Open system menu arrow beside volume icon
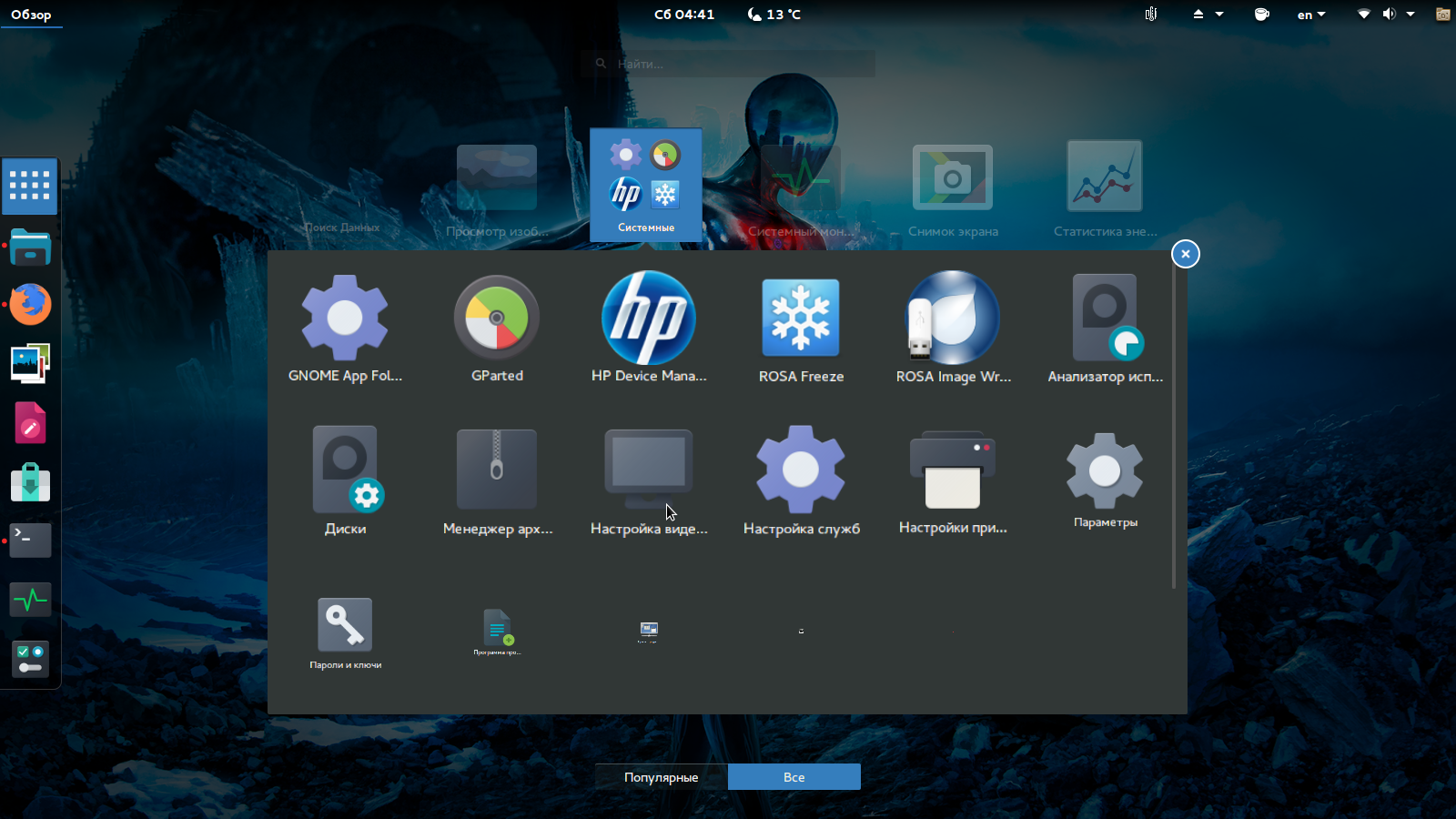The height and width of the screenshot is (819, 1456). (1410, 15)
